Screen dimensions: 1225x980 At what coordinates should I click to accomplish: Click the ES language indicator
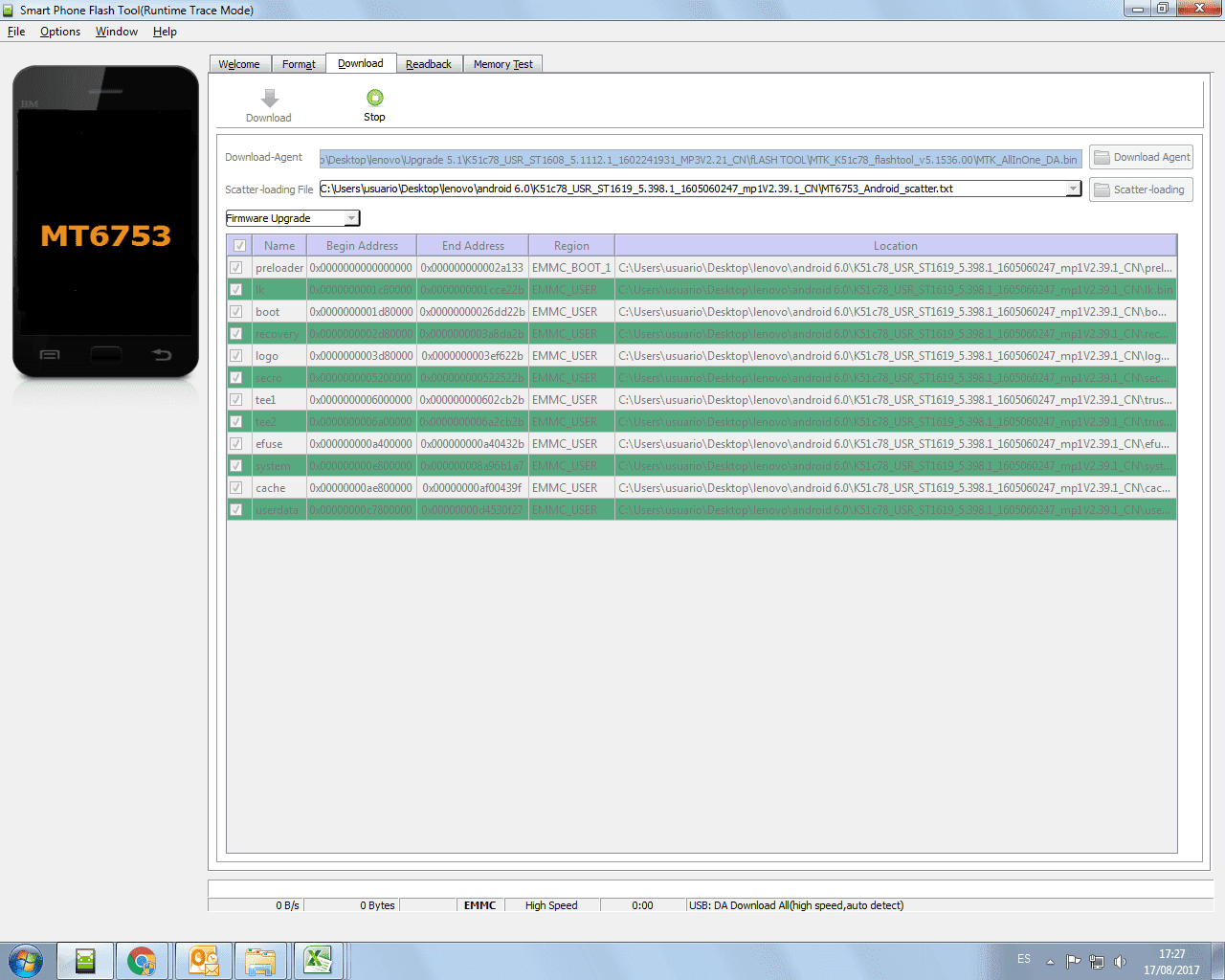[1024, 959]
